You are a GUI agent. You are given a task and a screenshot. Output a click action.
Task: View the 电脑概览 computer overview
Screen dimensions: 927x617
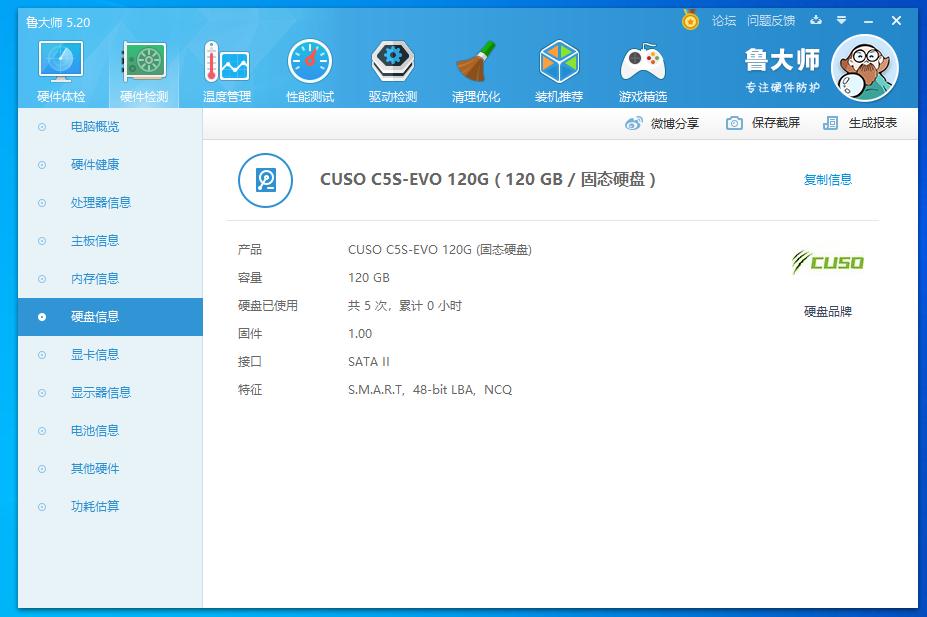pyautogui.click(x=96, y=126)
